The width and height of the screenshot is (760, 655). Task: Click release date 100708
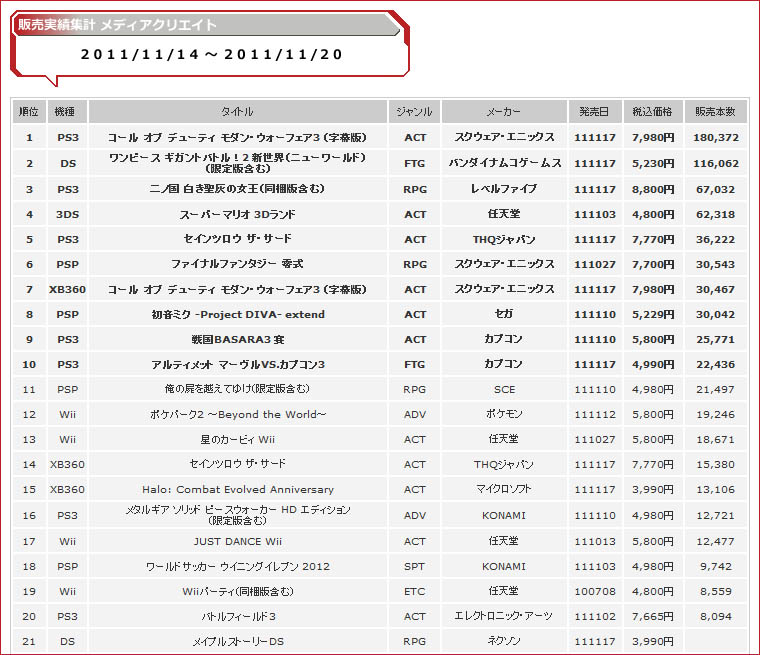tap(595, 592)
